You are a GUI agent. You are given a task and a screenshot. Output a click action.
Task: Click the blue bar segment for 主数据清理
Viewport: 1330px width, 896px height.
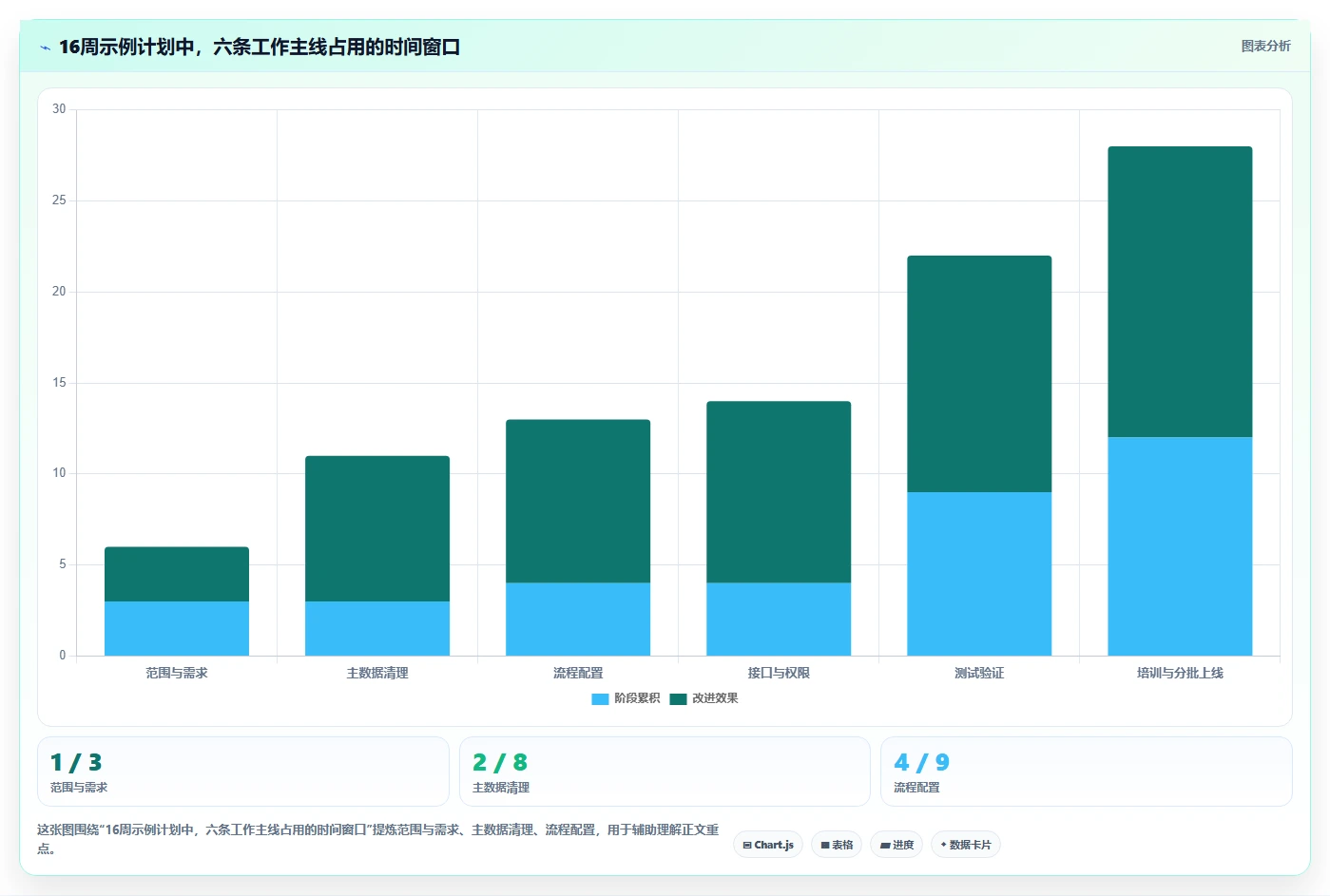(x=377, y=628)
